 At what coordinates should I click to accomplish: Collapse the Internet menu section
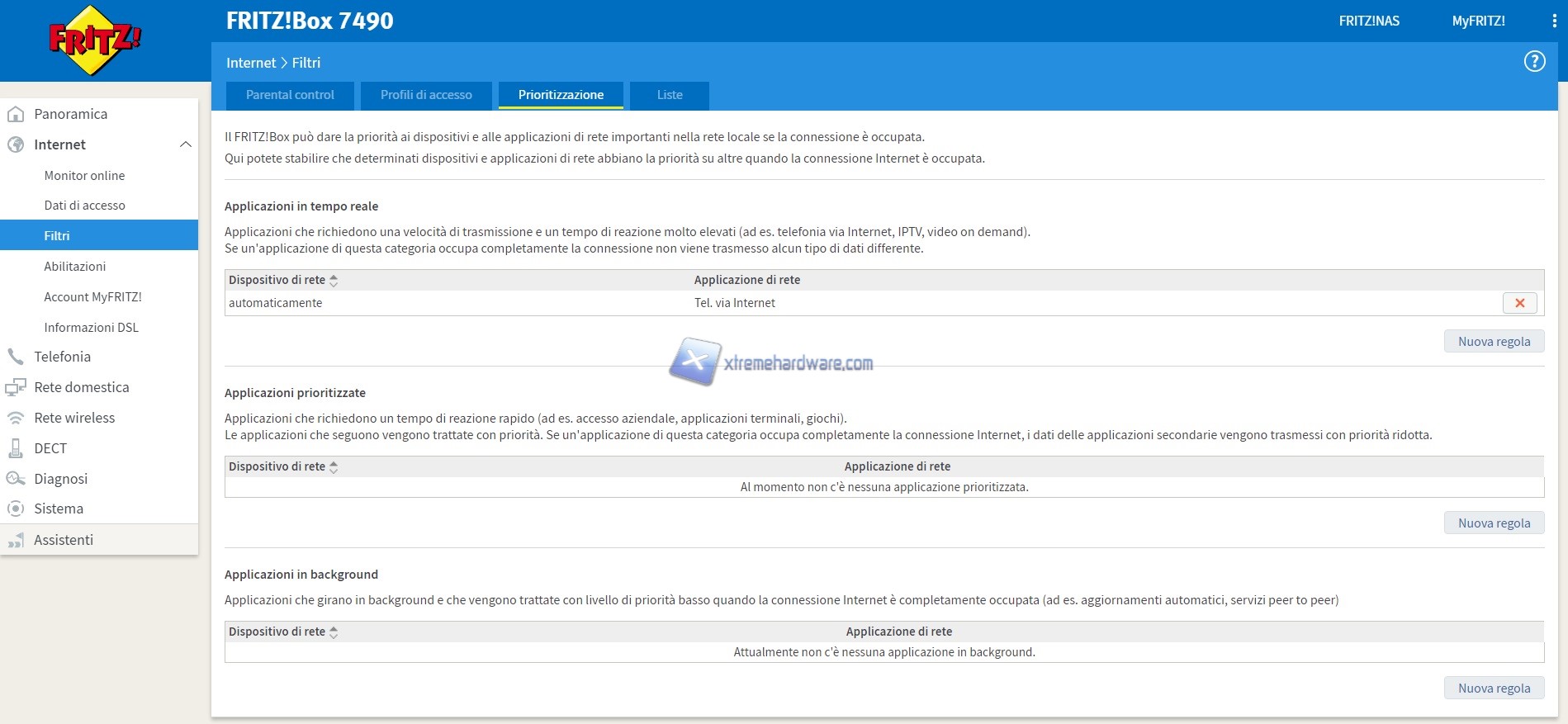pyautogui.click(x=185, y=144)
